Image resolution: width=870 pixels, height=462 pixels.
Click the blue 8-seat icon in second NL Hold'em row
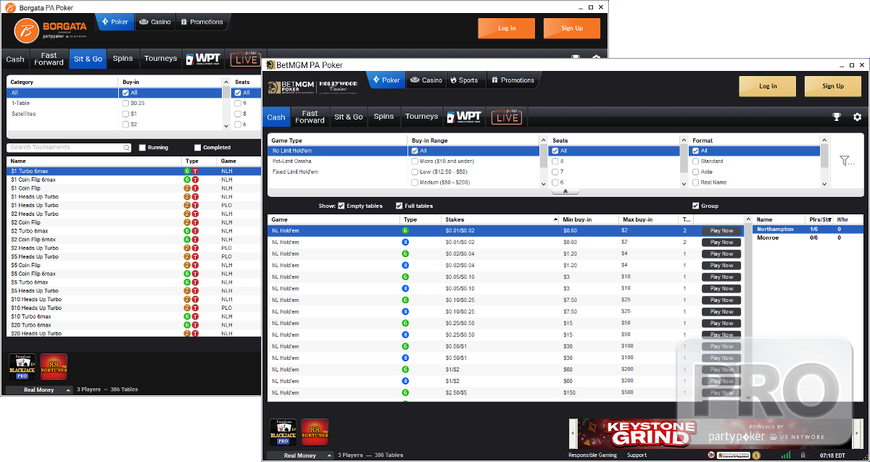[405, 242]
